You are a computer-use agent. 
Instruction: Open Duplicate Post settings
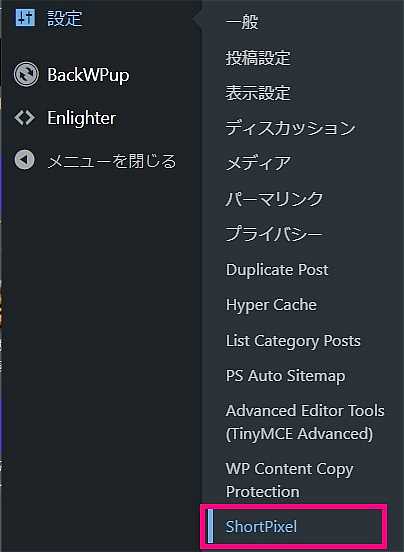click(x=277, y=270)
